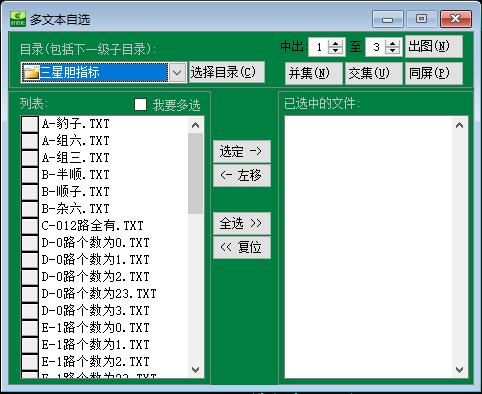
Task: Enable the 我要多选 checkbox
Action: pyautogui.click(x=140, y=104)
